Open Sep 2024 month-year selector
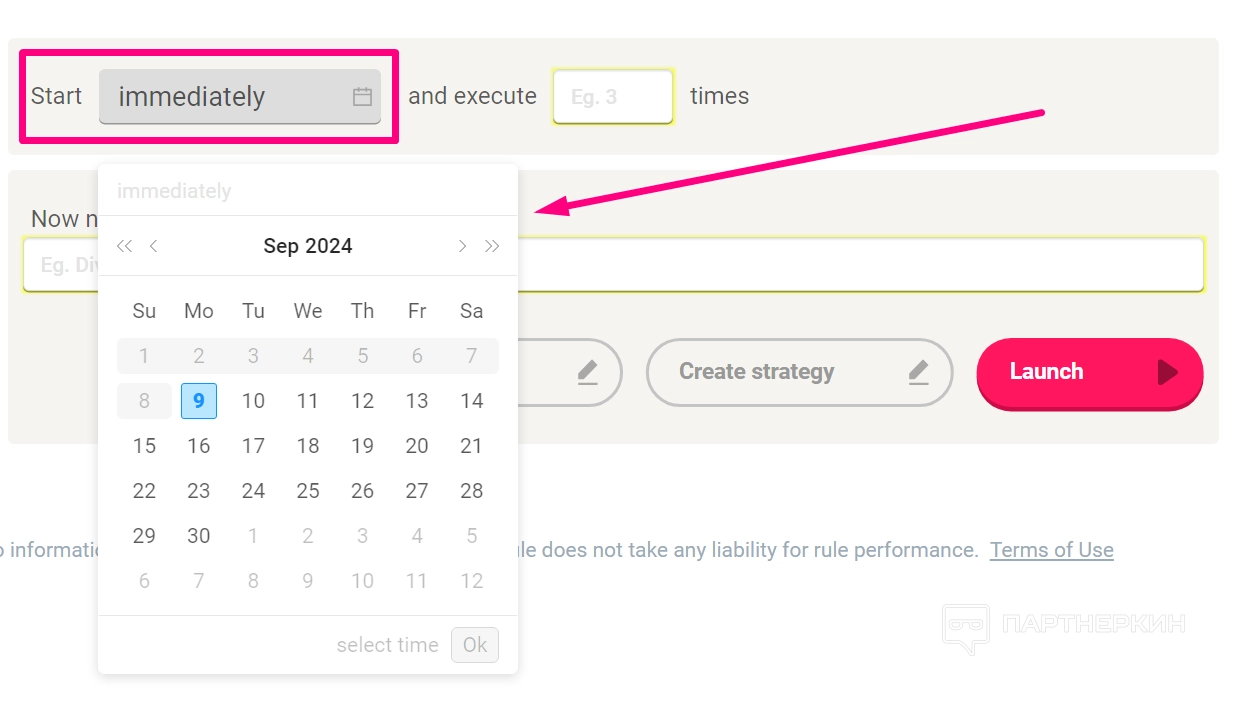The image size is (1237, 708). tap(308, 246)
